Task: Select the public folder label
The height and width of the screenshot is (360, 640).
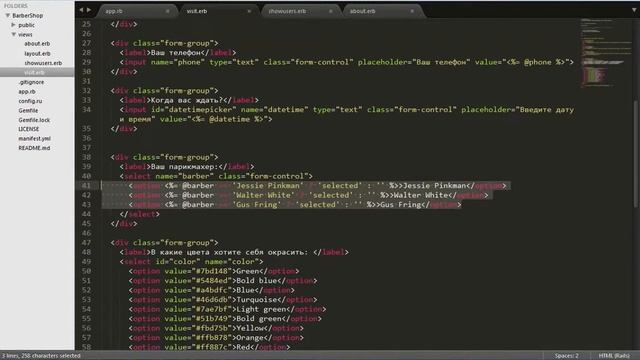Action: [27, 25]
